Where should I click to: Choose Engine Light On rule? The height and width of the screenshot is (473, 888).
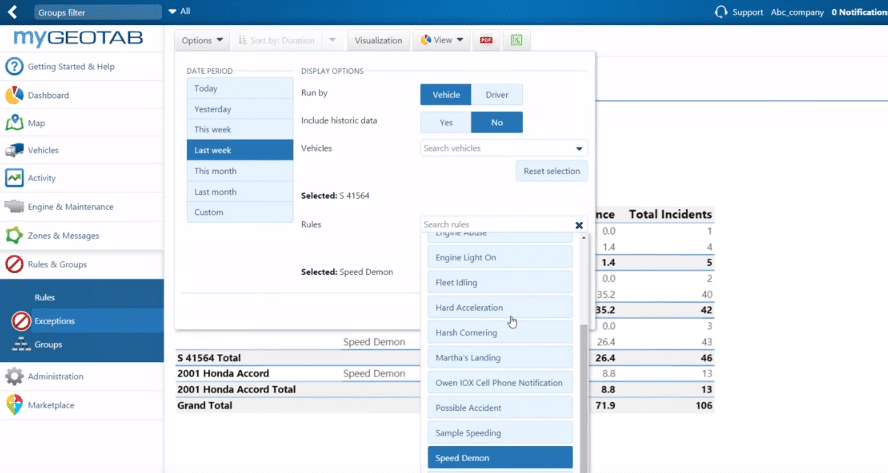point(500,257)
